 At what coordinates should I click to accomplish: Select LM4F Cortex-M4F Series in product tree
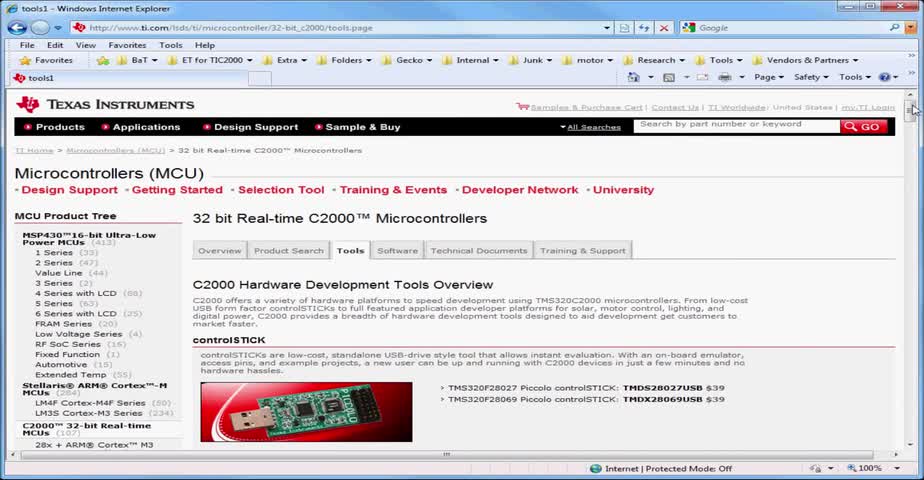click(x=90, y=403)
